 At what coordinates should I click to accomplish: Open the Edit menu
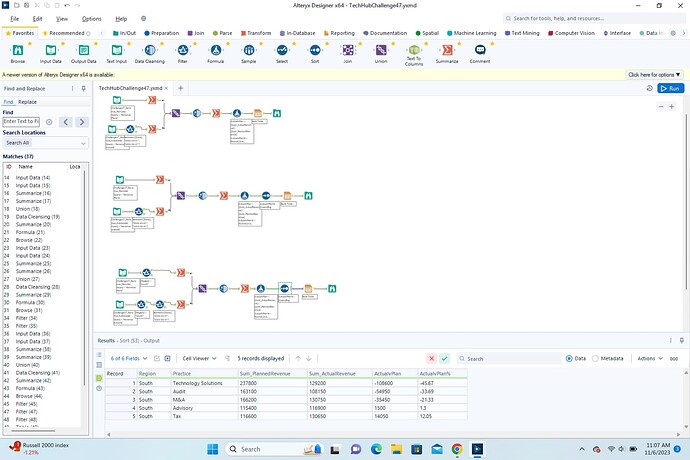point(37,19)
